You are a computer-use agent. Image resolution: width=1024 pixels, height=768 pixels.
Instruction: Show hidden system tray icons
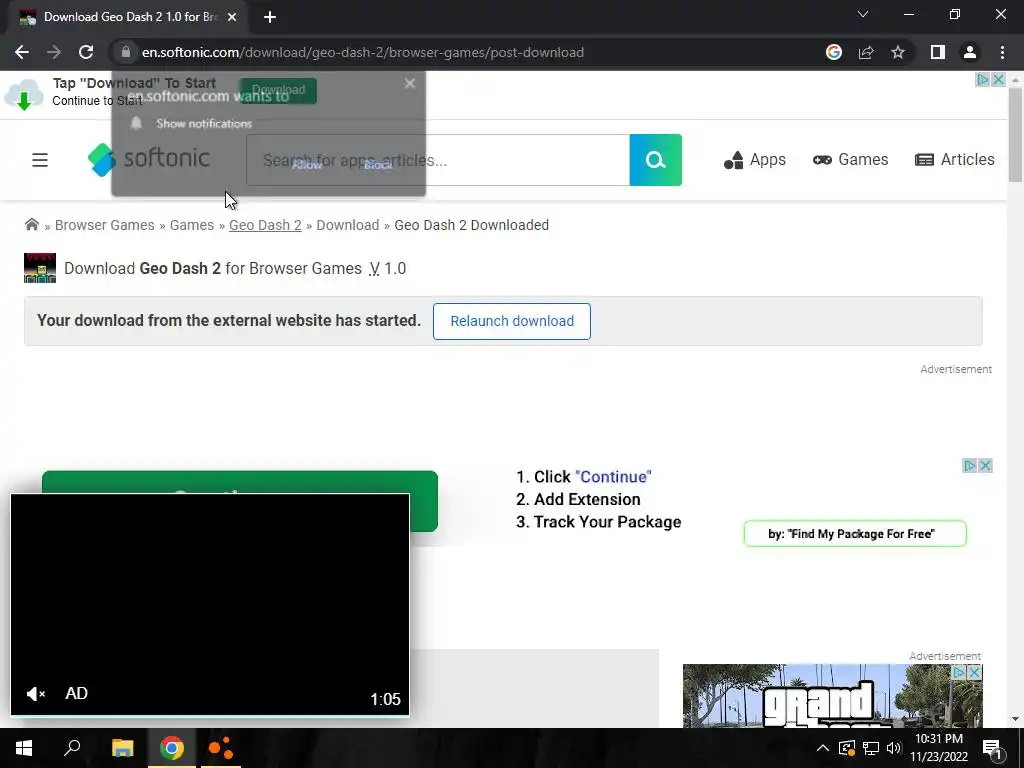(x=823, y=748)
